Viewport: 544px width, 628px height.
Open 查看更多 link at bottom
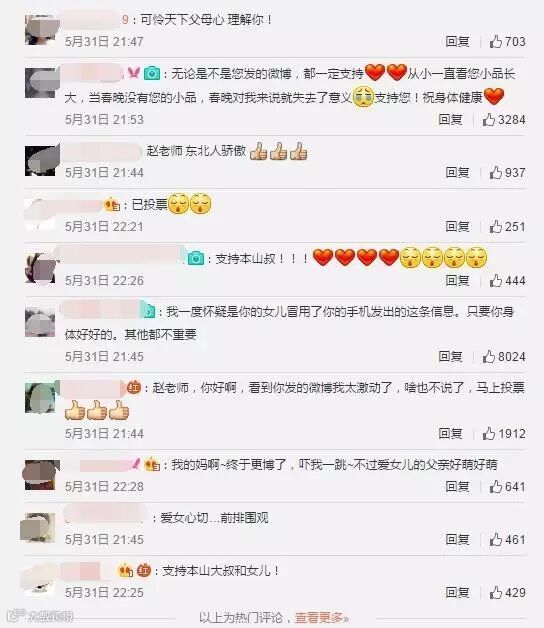click(x=322, y=618)
